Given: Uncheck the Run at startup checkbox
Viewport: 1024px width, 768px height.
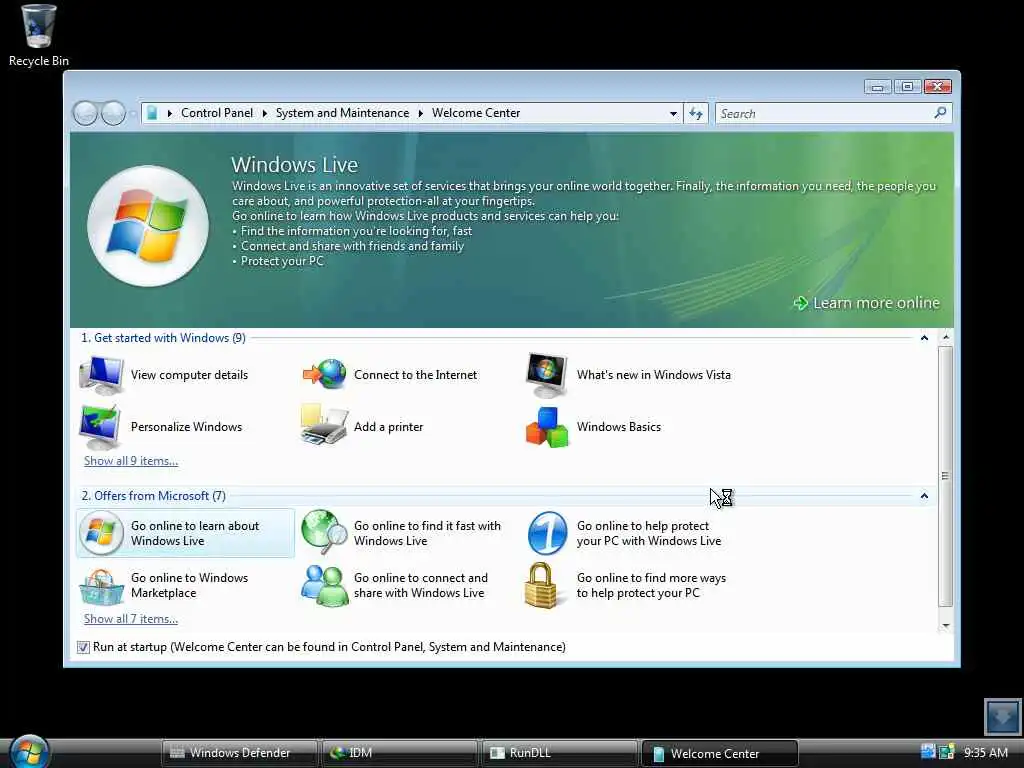Looking at the screenshot, I should tap(83, 647).
